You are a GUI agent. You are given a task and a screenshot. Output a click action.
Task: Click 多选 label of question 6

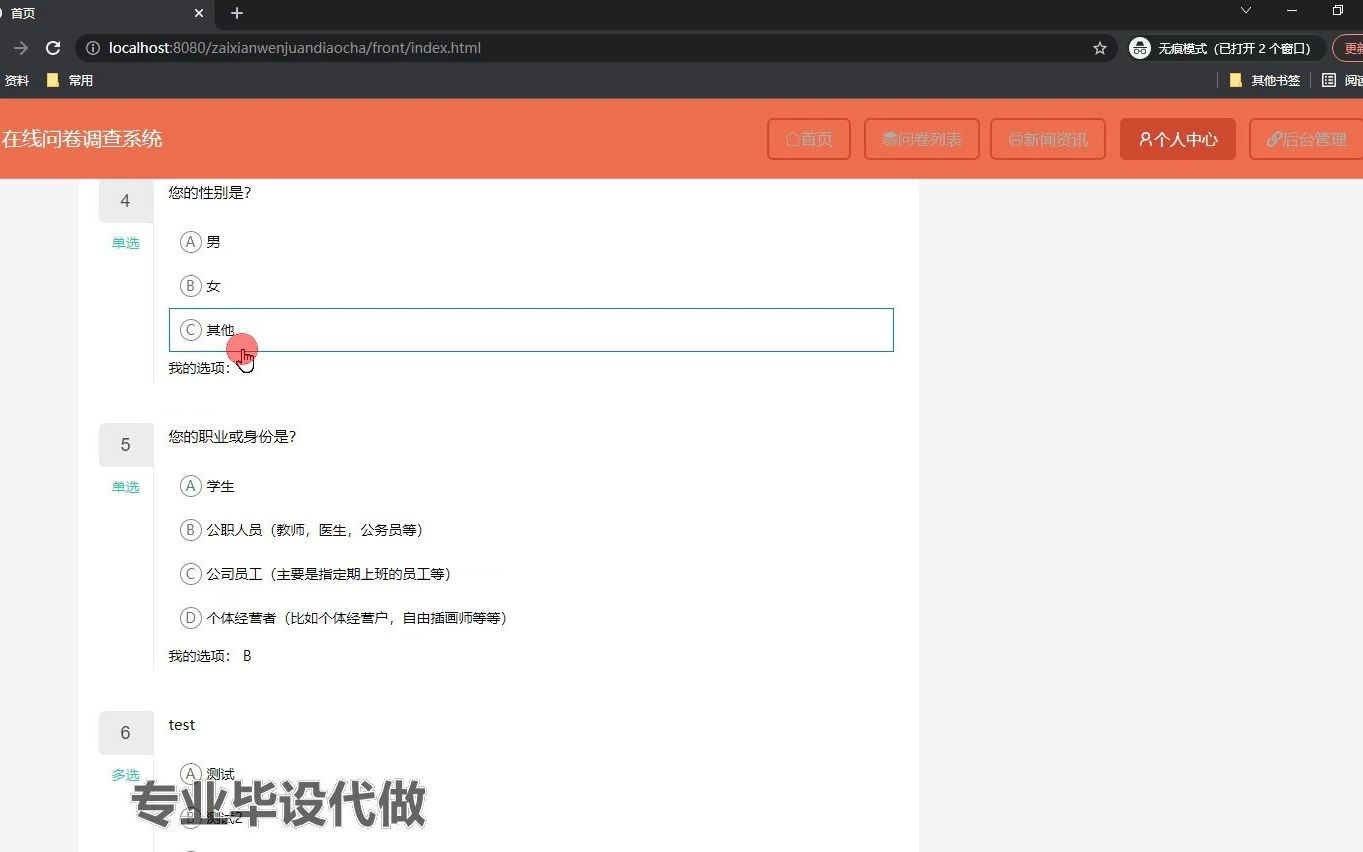125,775
